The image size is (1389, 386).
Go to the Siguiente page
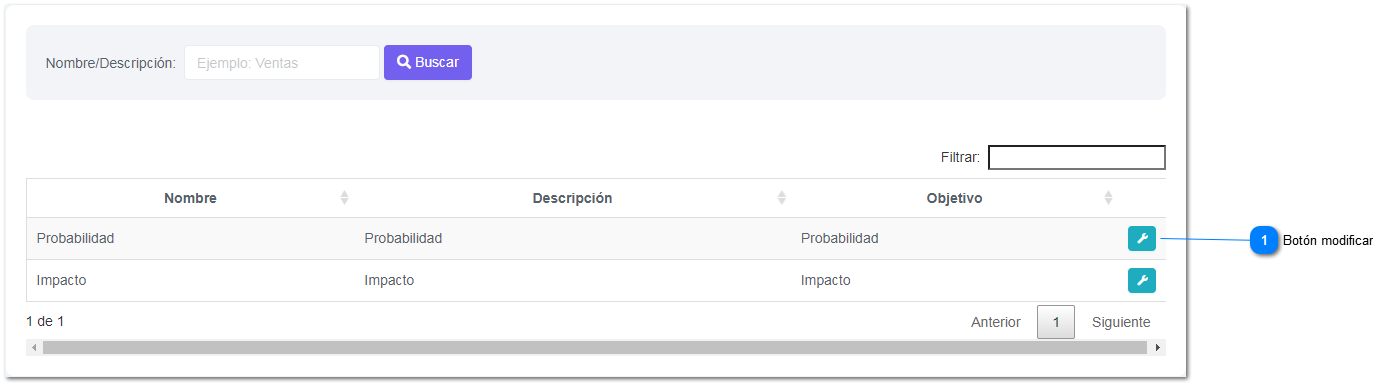tap(1121, 322)
